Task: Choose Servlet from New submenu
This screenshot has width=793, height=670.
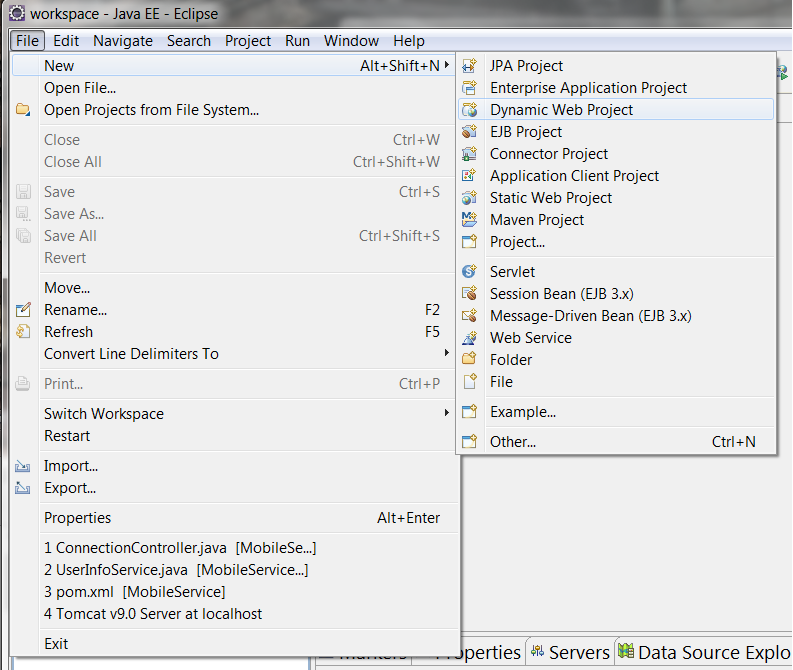Action: [x=616, y=272]
